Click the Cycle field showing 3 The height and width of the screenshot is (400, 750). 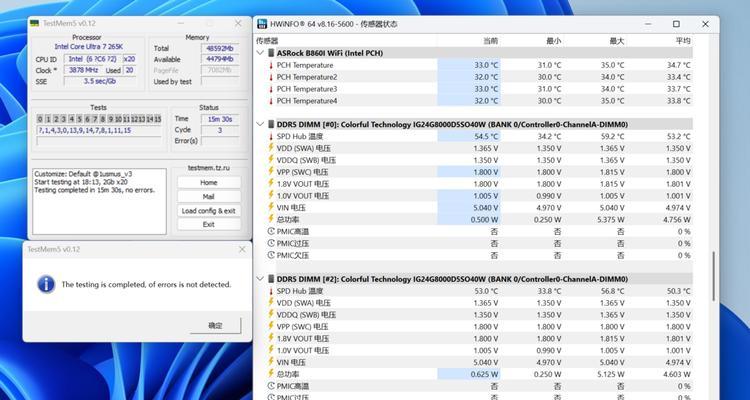pyautogui.click(x=220, y=130)
